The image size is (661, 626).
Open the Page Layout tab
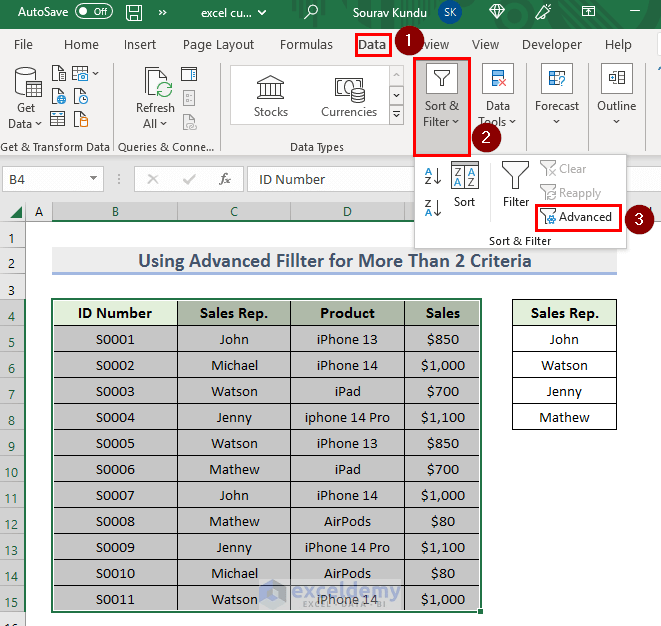218,45
